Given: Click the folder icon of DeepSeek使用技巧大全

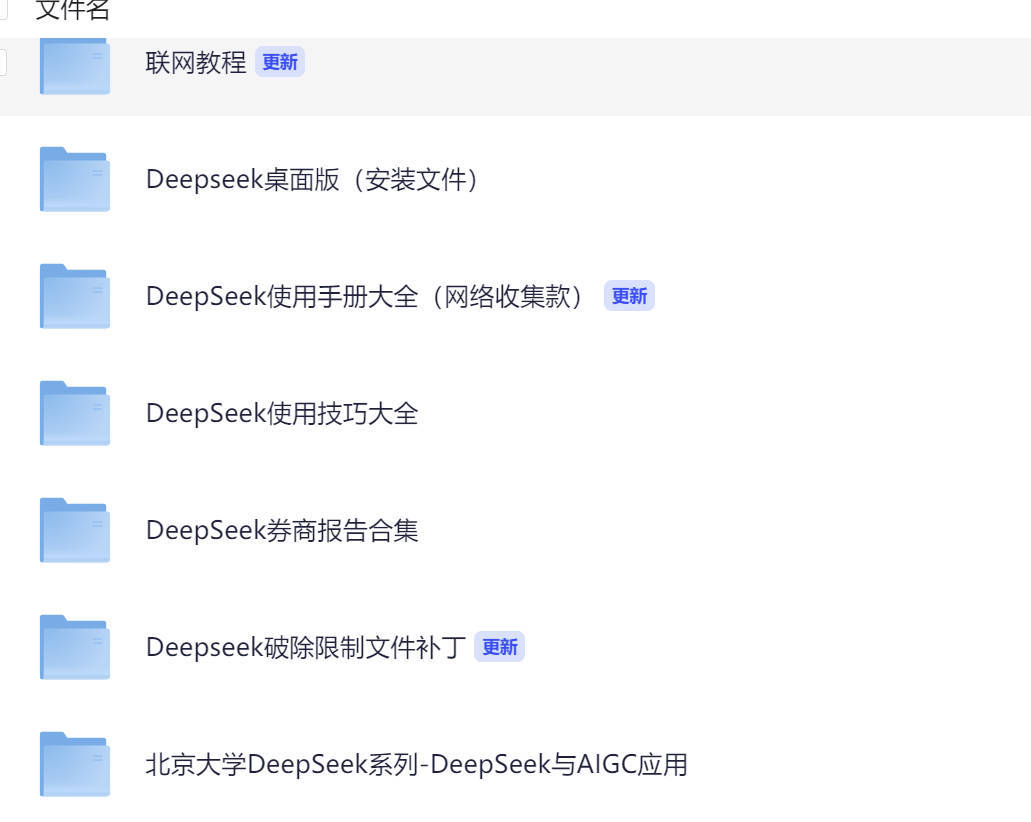Looking at the screenshot, I should pos(74,413).
